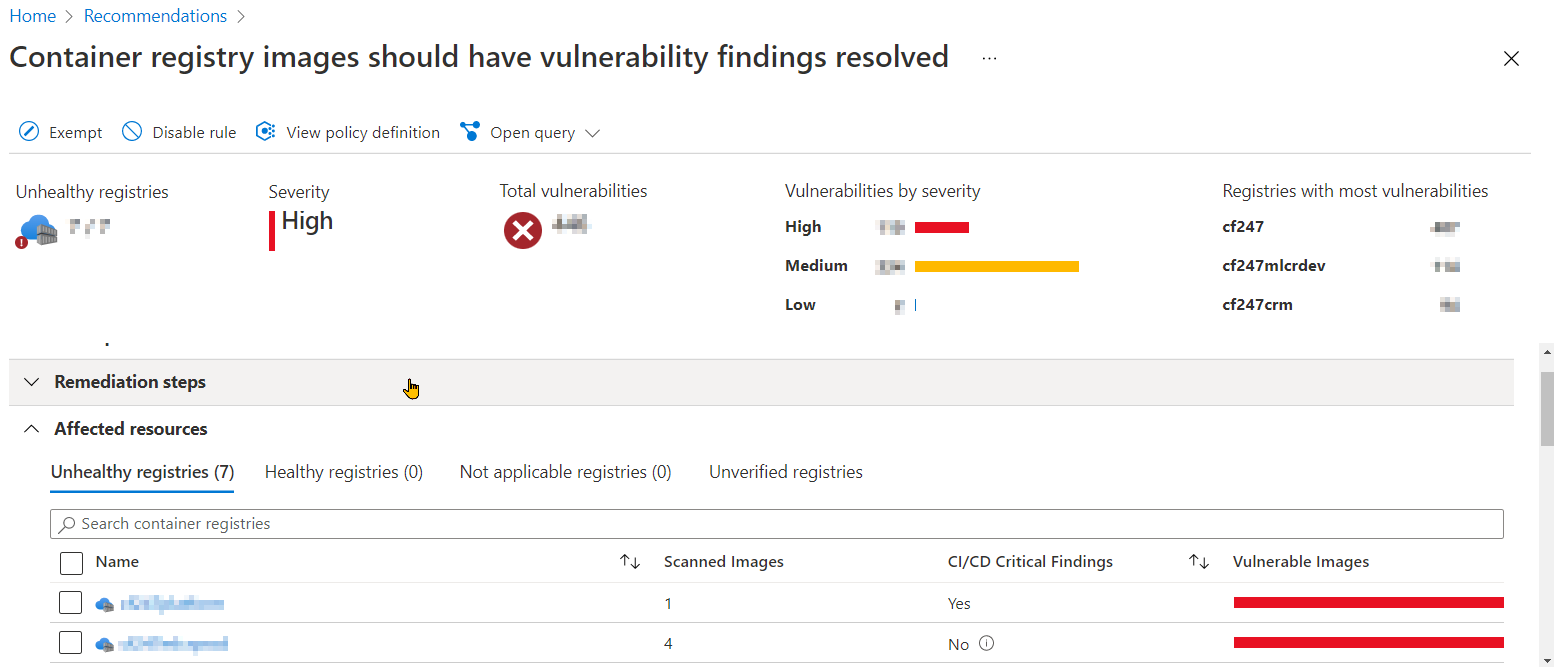The image size is (1554, 667).
Task: Open the ellipsis more options menu
Action: click(989, 59)
